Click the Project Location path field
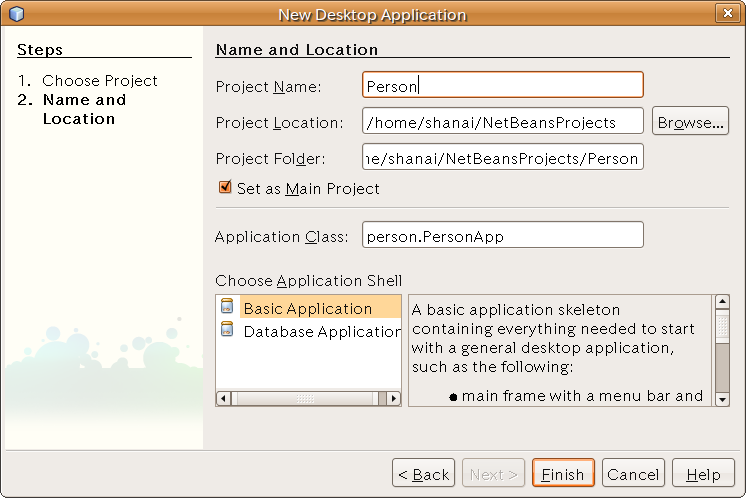This screenshot has width=746, height=498. coord(502,122)
